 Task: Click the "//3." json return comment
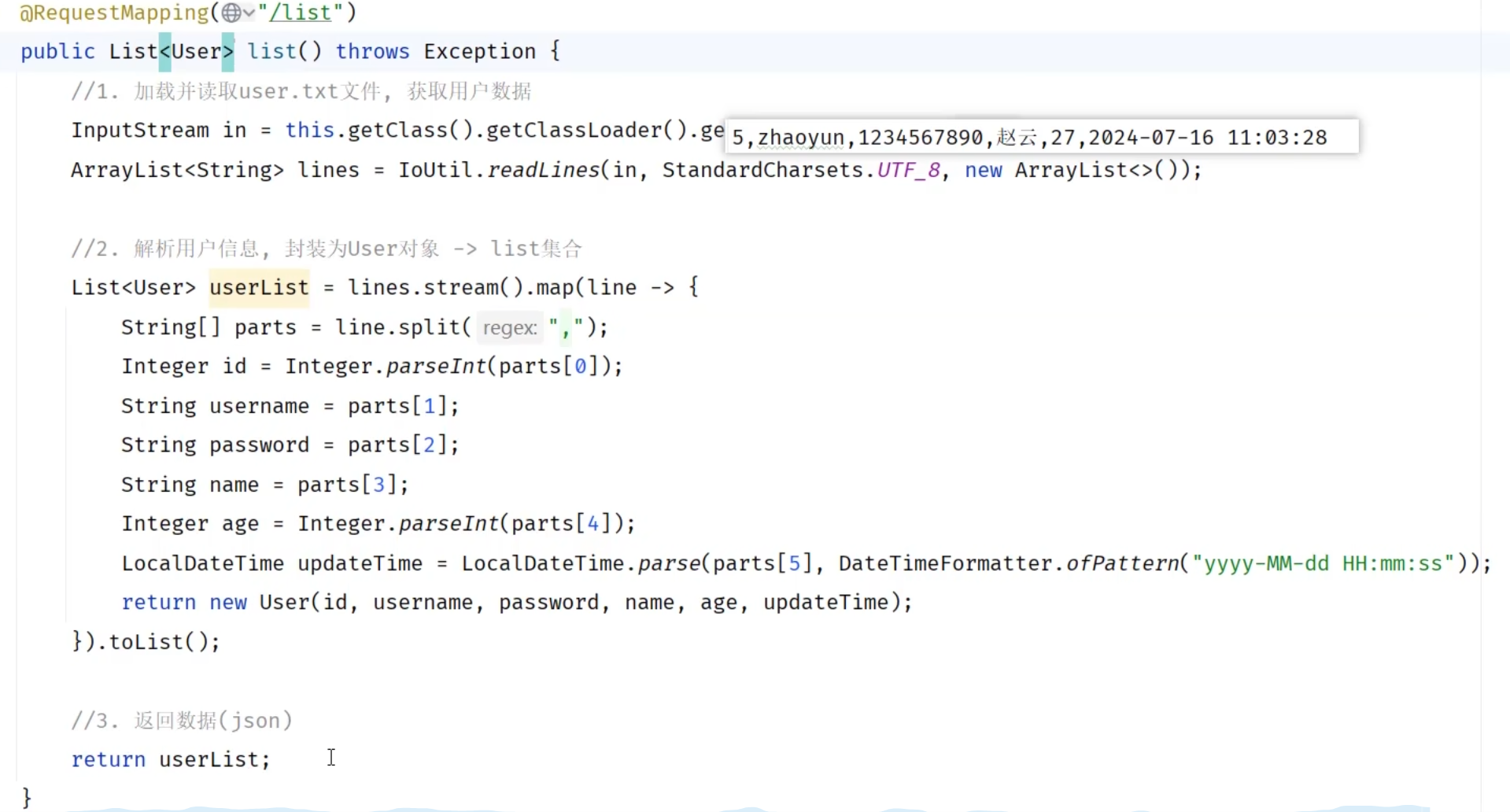click(182, 721)
